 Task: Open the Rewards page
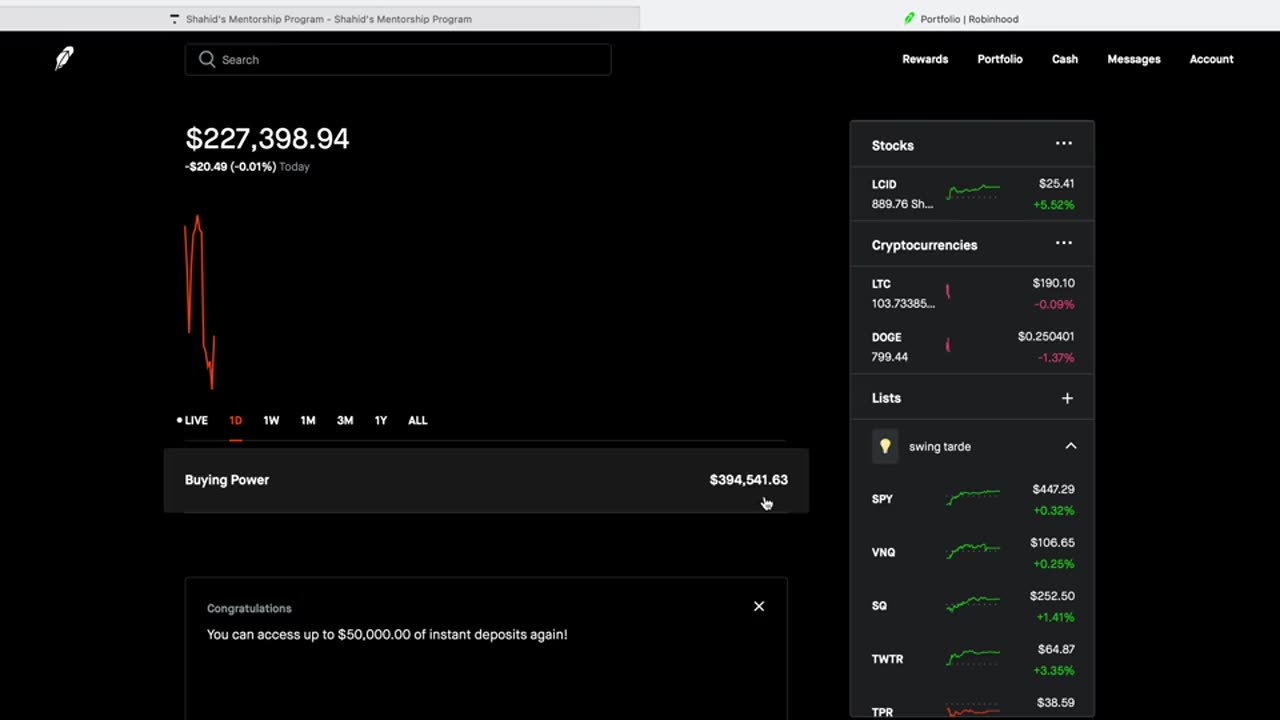coord(925,59)
